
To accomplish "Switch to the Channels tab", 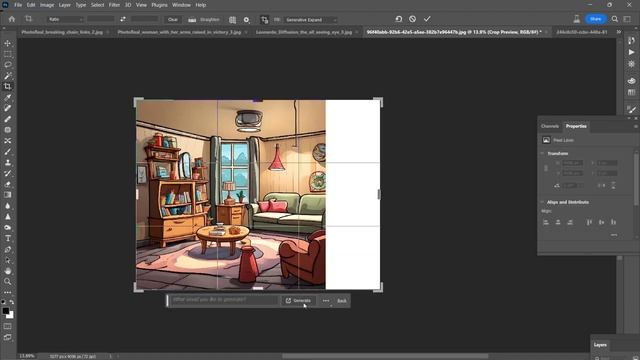I will click(x=549, y=126).
